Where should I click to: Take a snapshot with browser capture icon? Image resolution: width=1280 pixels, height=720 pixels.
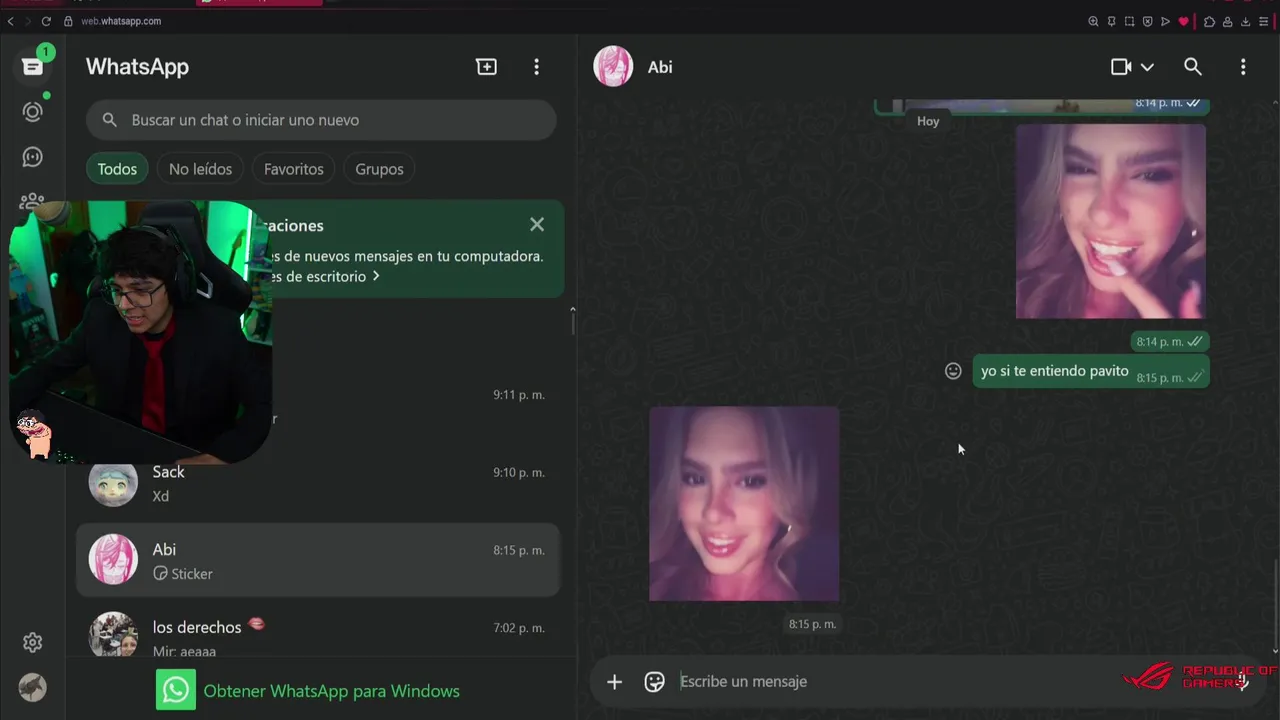coord(1129,21)
